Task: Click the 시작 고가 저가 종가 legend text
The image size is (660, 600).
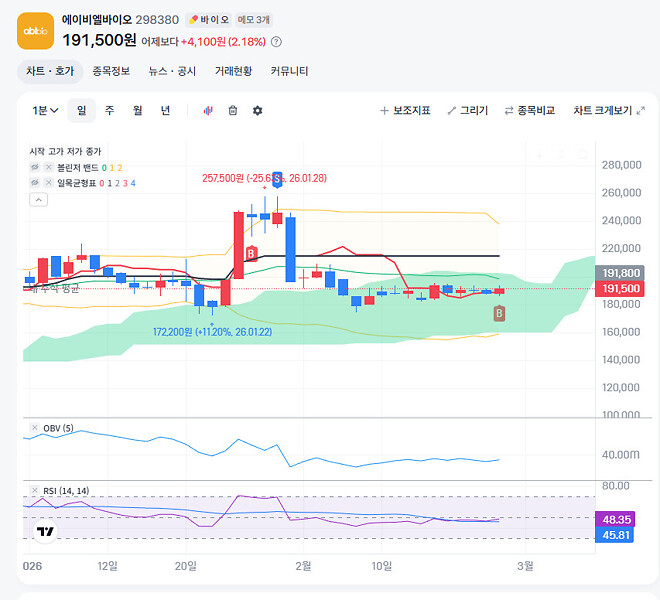Action: click(65, 152)
